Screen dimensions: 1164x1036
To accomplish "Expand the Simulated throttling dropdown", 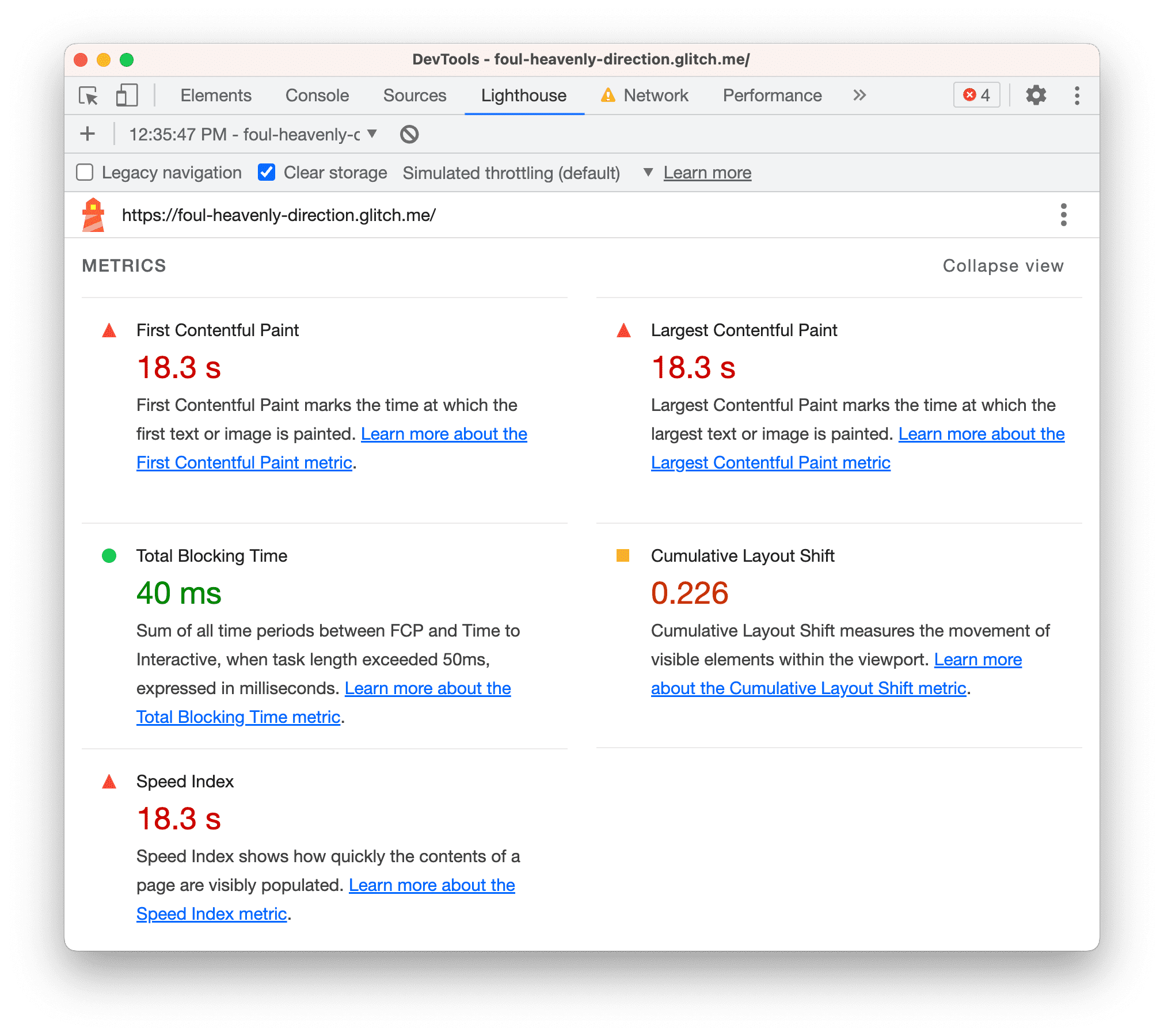I will (646, 172).
